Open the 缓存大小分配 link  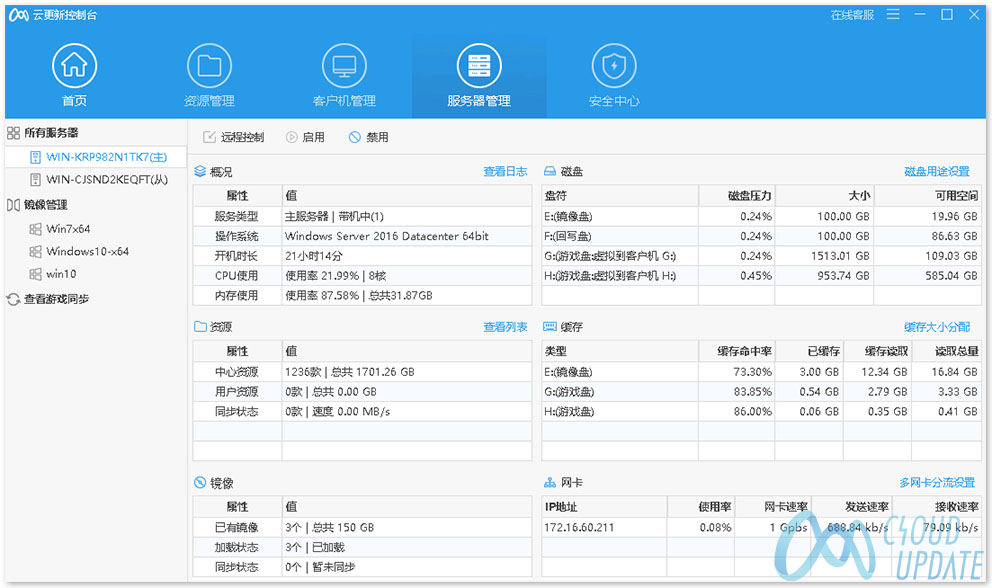click(x=937, y=327)
